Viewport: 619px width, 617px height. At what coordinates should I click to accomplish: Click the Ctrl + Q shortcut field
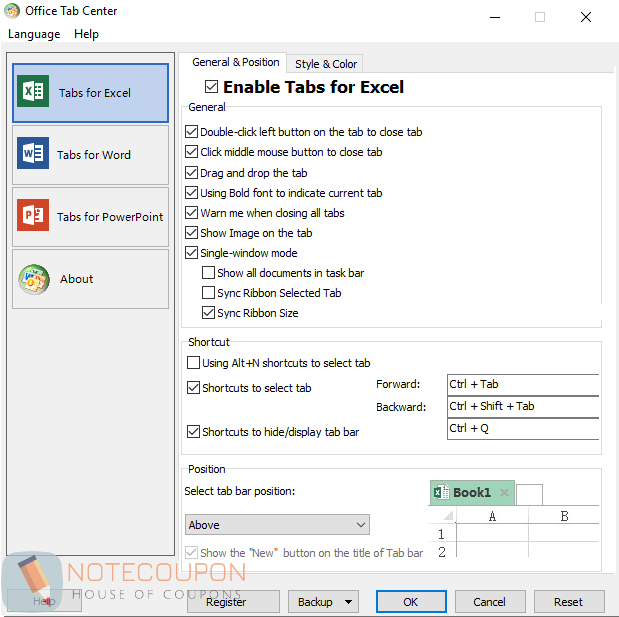pos(523,428)
